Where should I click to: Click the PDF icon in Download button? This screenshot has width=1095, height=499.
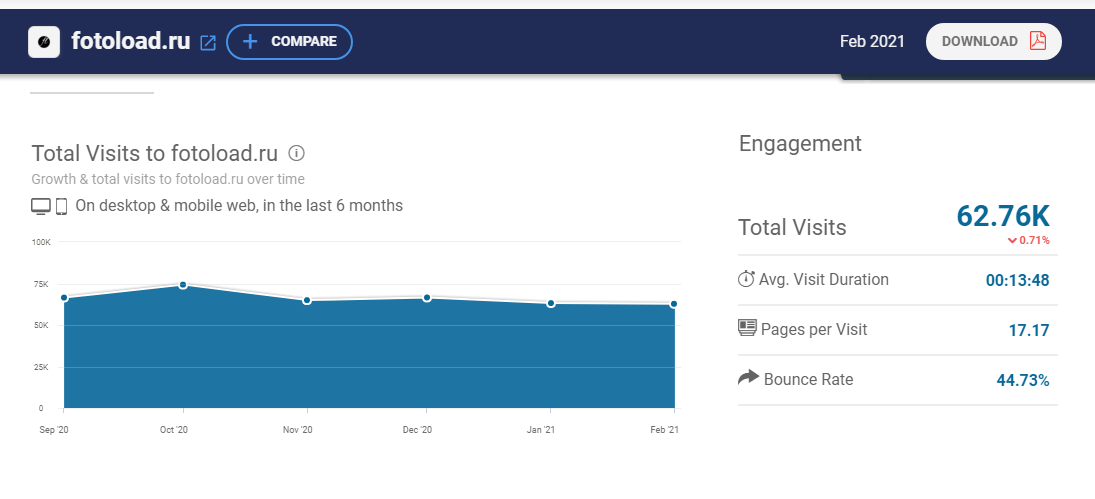point(1037,41)
